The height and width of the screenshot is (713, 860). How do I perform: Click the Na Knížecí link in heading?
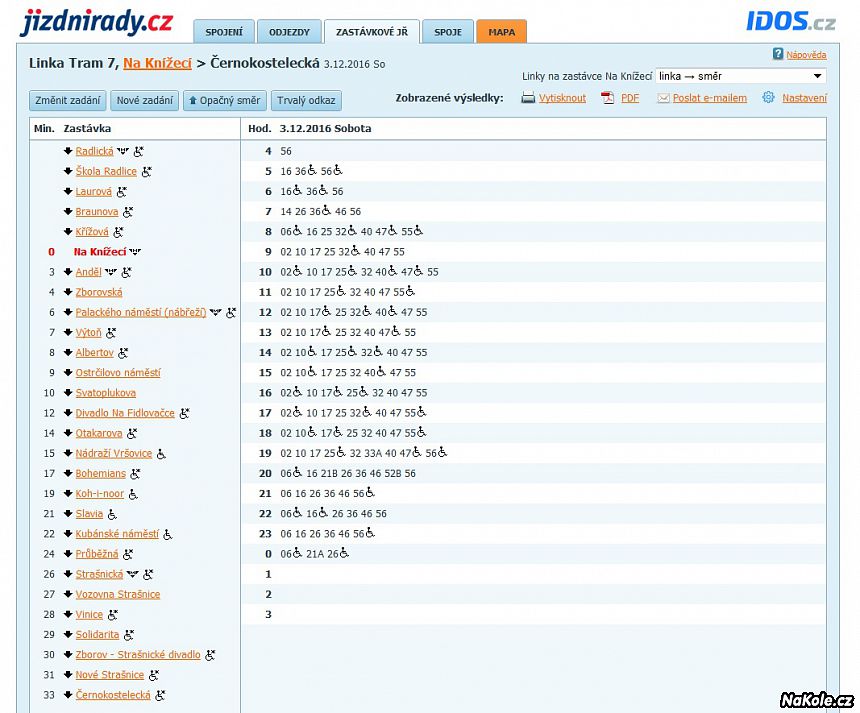point(156,63)
